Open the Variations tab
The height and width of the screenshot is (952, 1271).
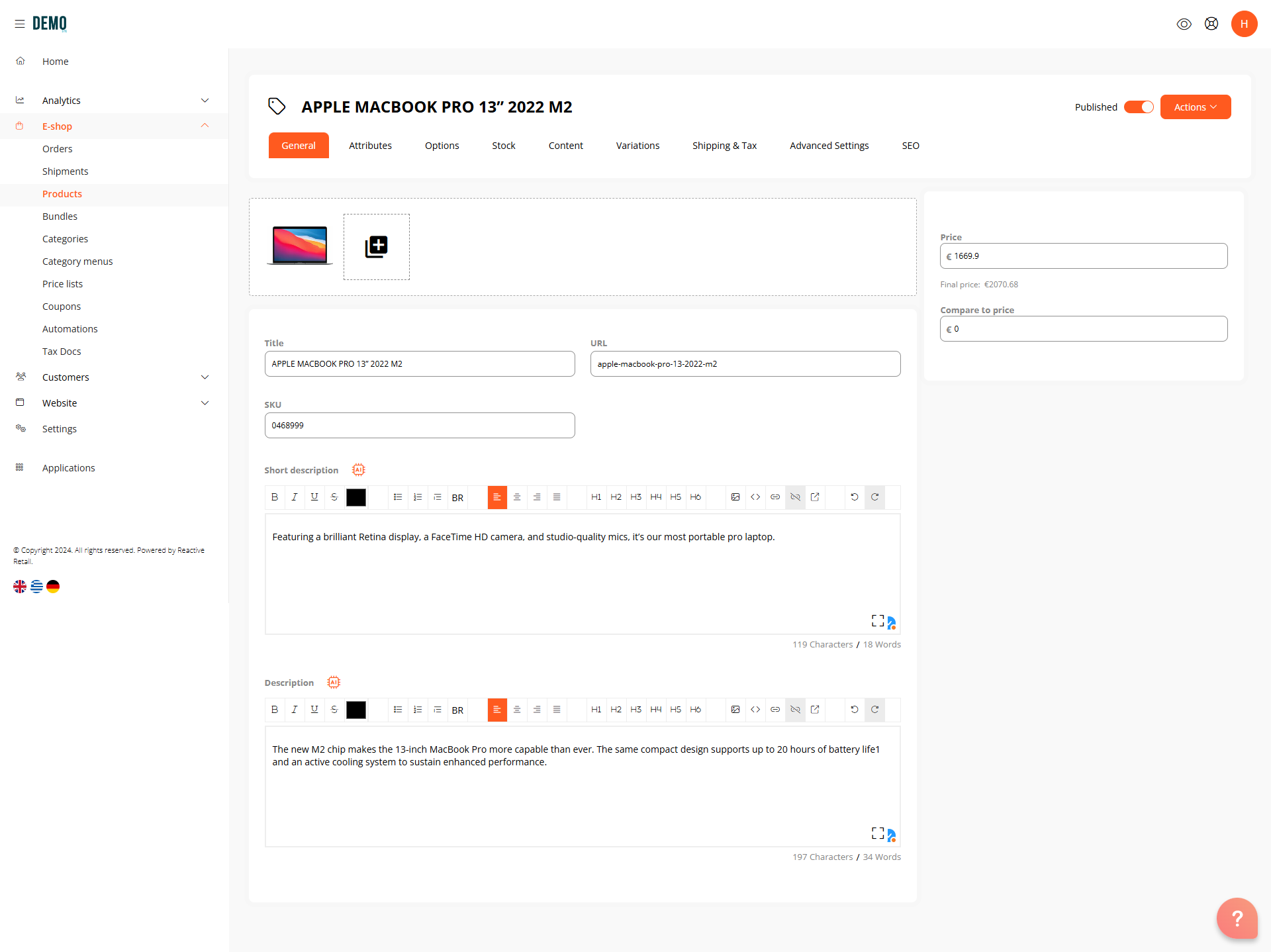coord(637,146)
